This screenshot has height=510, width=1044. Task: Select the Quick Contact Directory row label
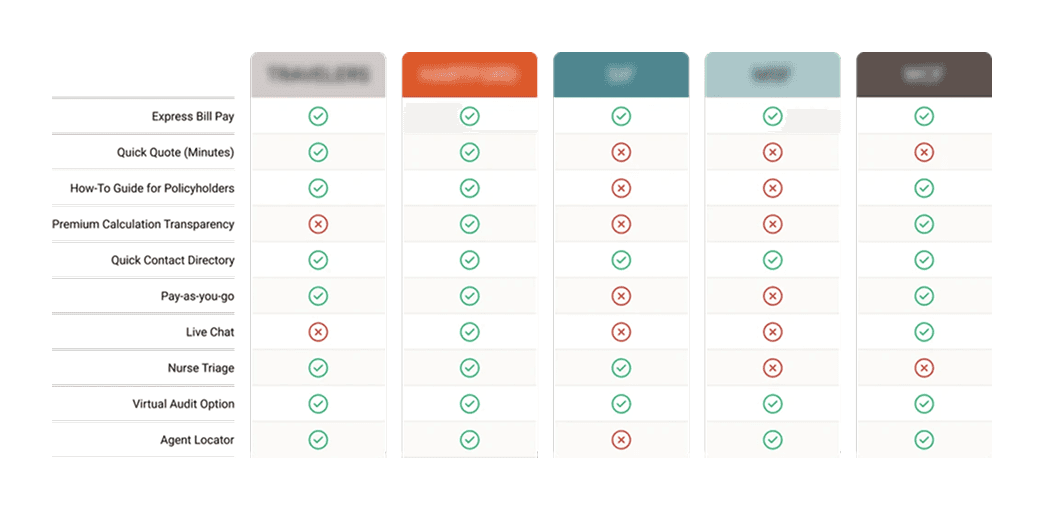172,260
